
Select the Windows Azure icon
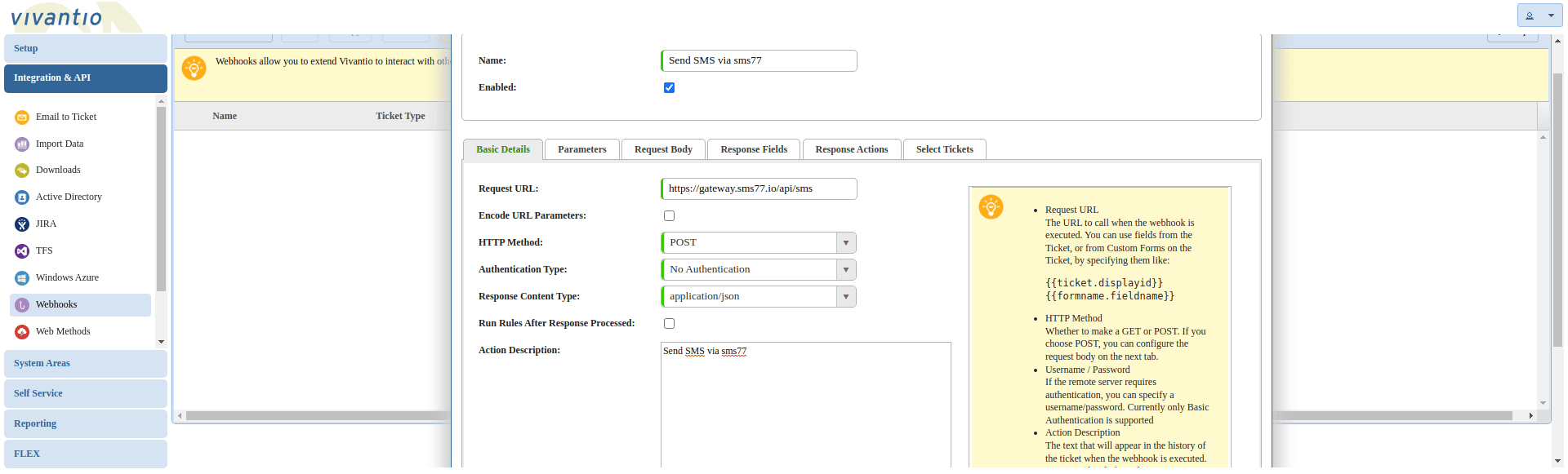click(22, 278)
